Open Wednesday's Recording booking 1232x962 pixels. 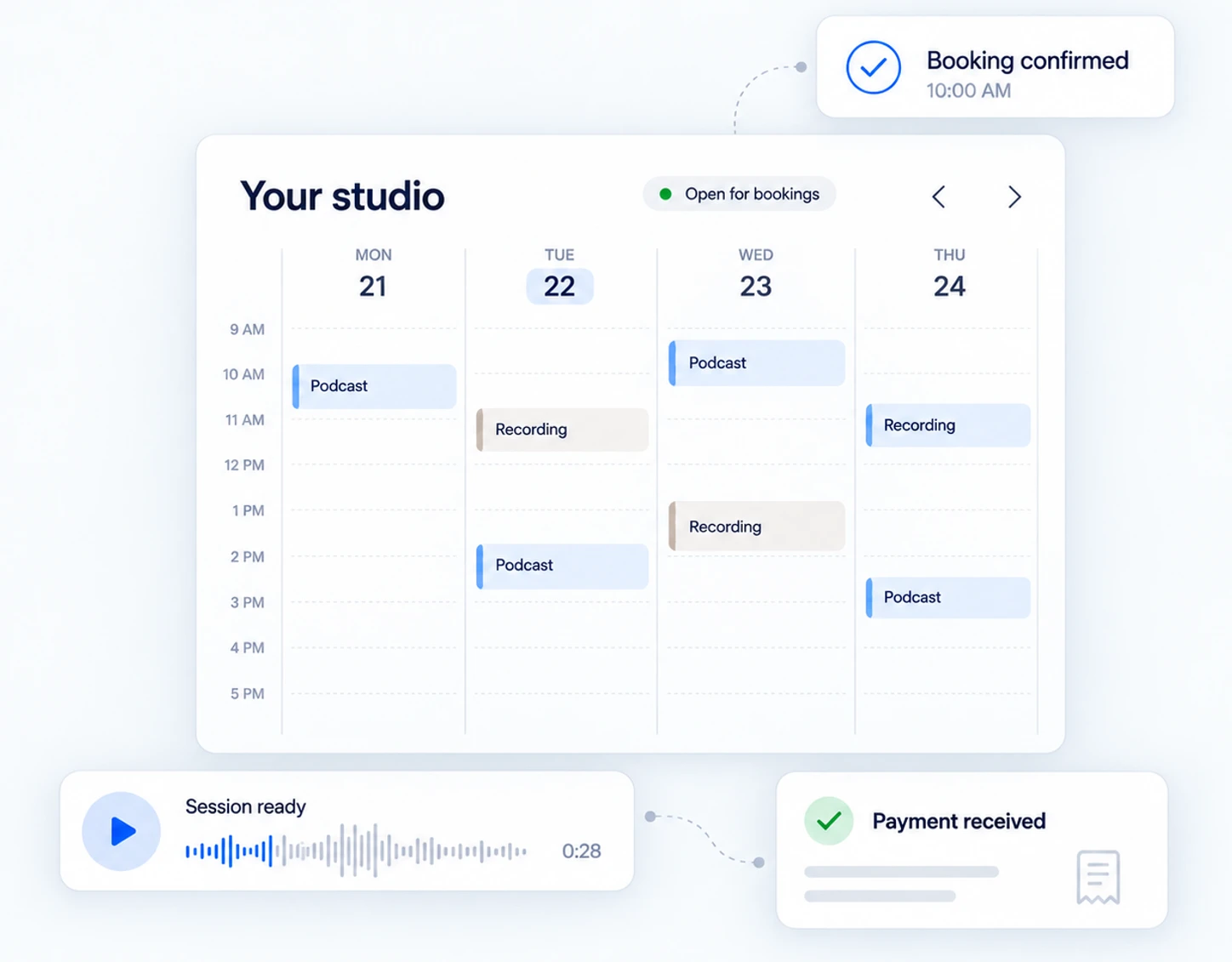coord(756,527)
